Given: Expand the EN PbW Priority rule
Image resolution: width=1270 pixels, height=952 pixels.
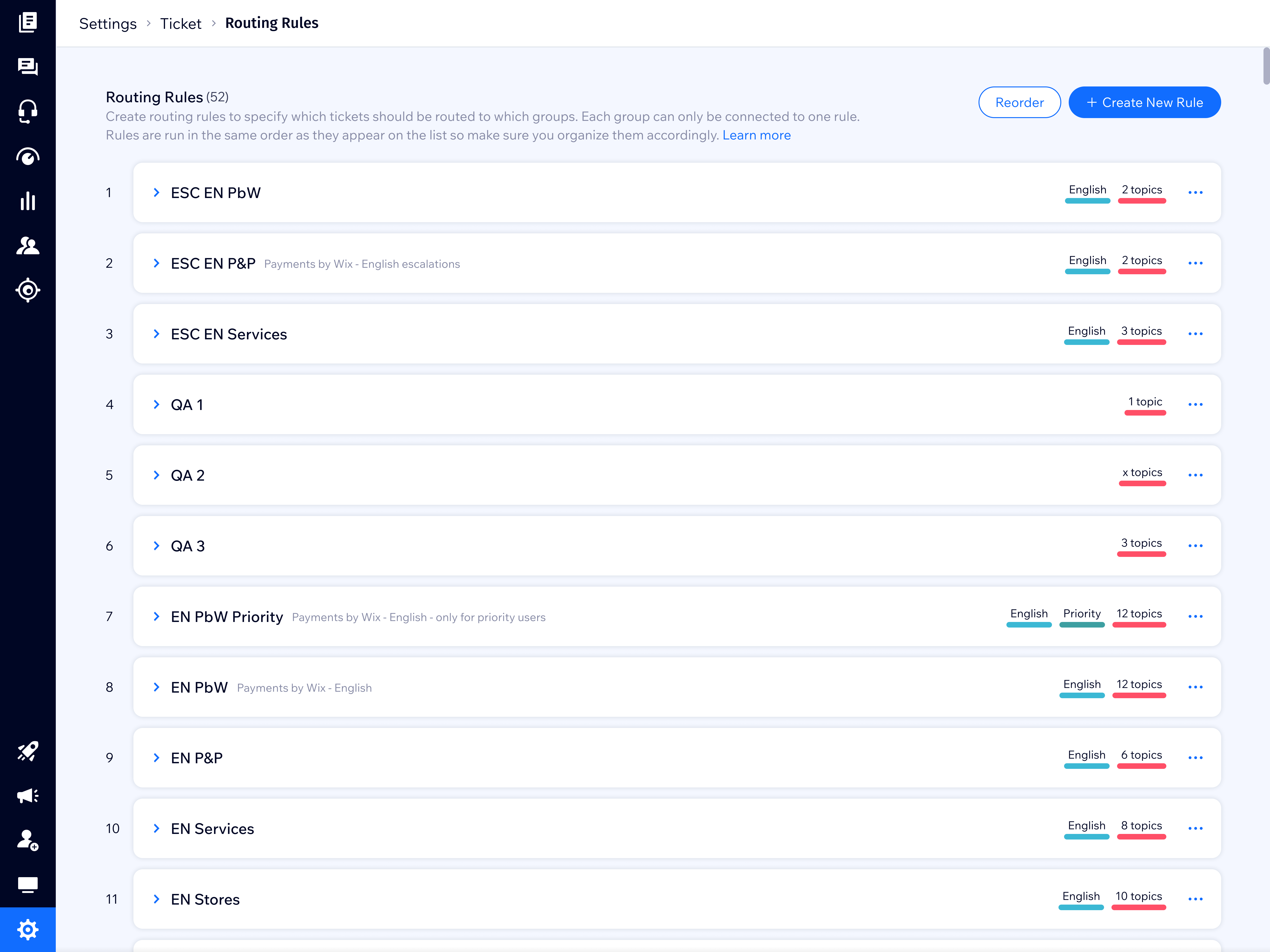Looking at the screenshot, I should pyautogui.click(x=156, y=616).
